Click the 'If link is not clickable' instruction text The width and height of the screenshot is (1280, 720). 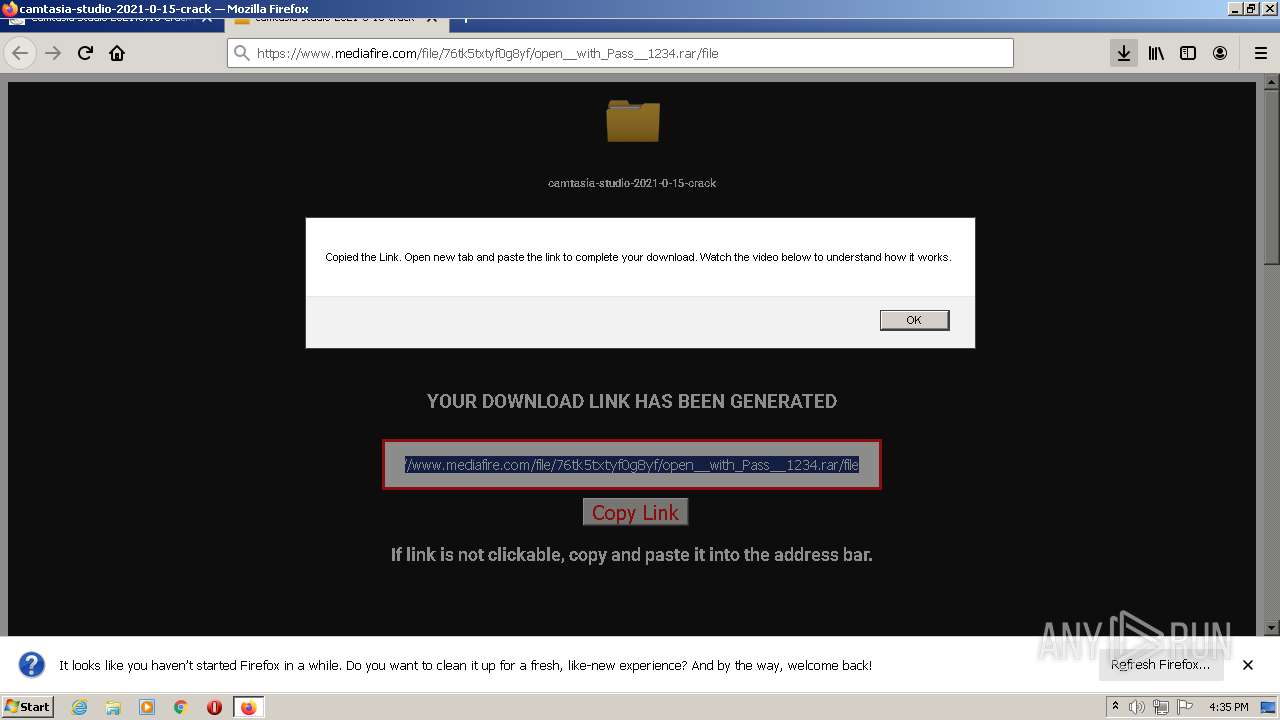[632, 554]
